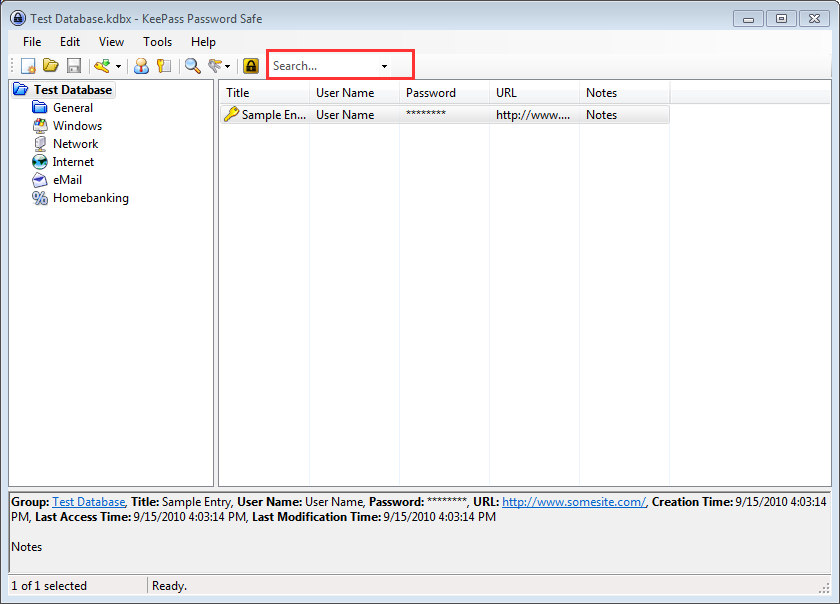Click the Homebanking percent icon
Screen dimensions: 840x604
(x=40, y=198)
